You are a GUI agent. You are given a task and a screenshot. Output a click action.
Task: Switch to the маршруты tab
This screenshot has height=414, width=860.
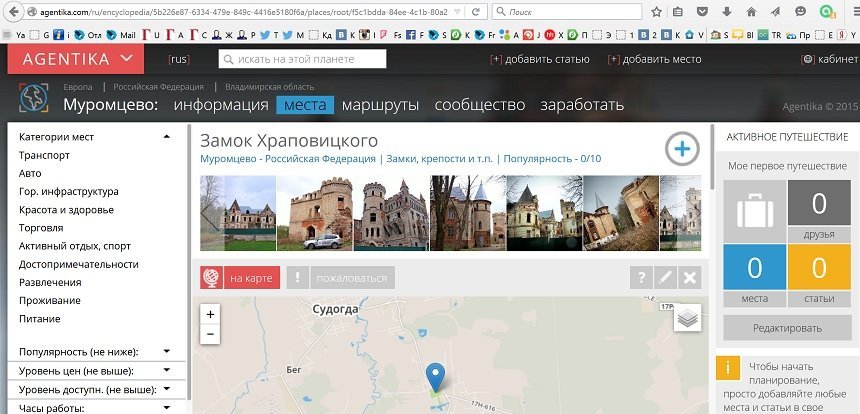379,105
